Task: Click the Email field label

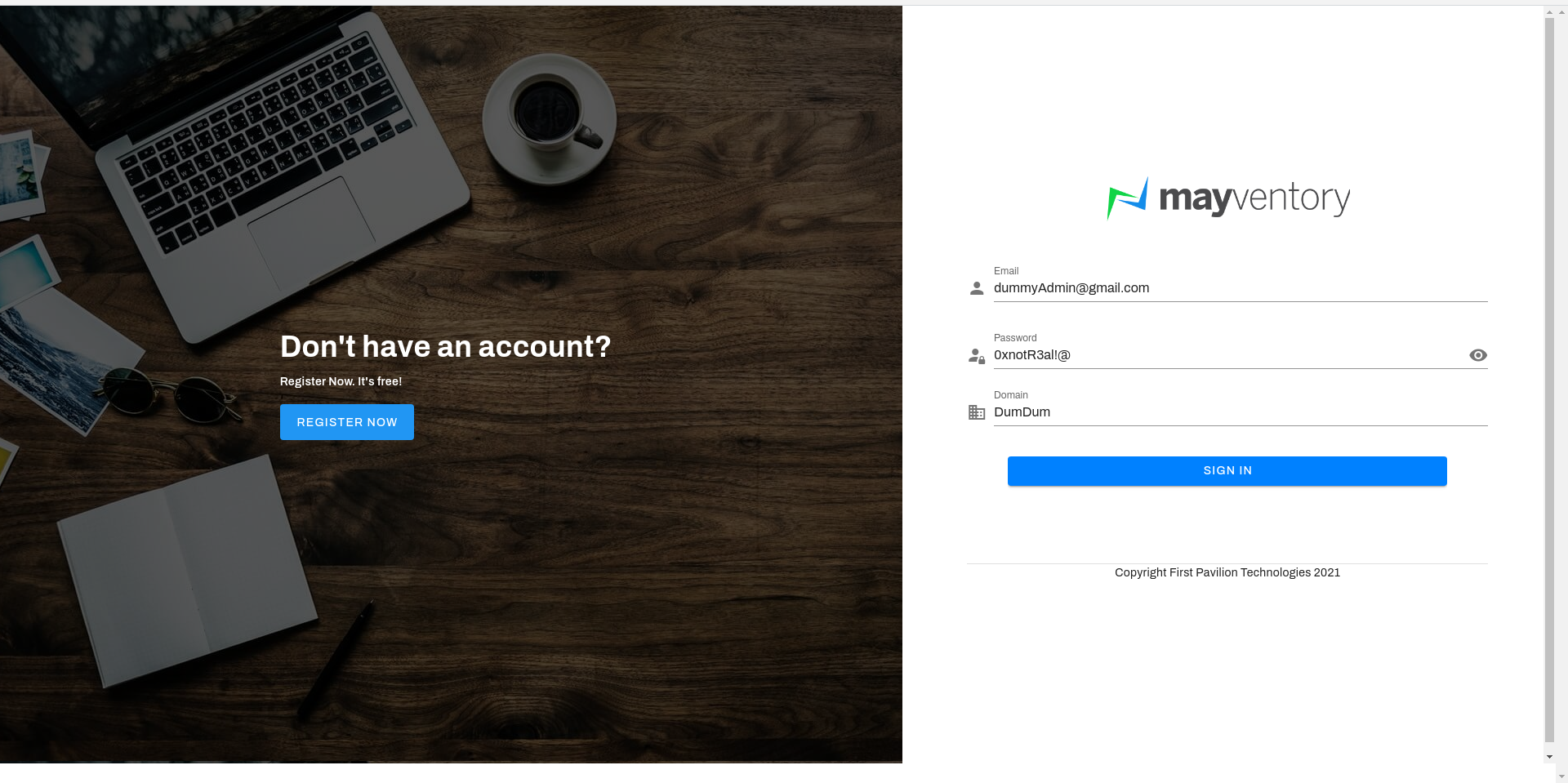Action: 1006,271
